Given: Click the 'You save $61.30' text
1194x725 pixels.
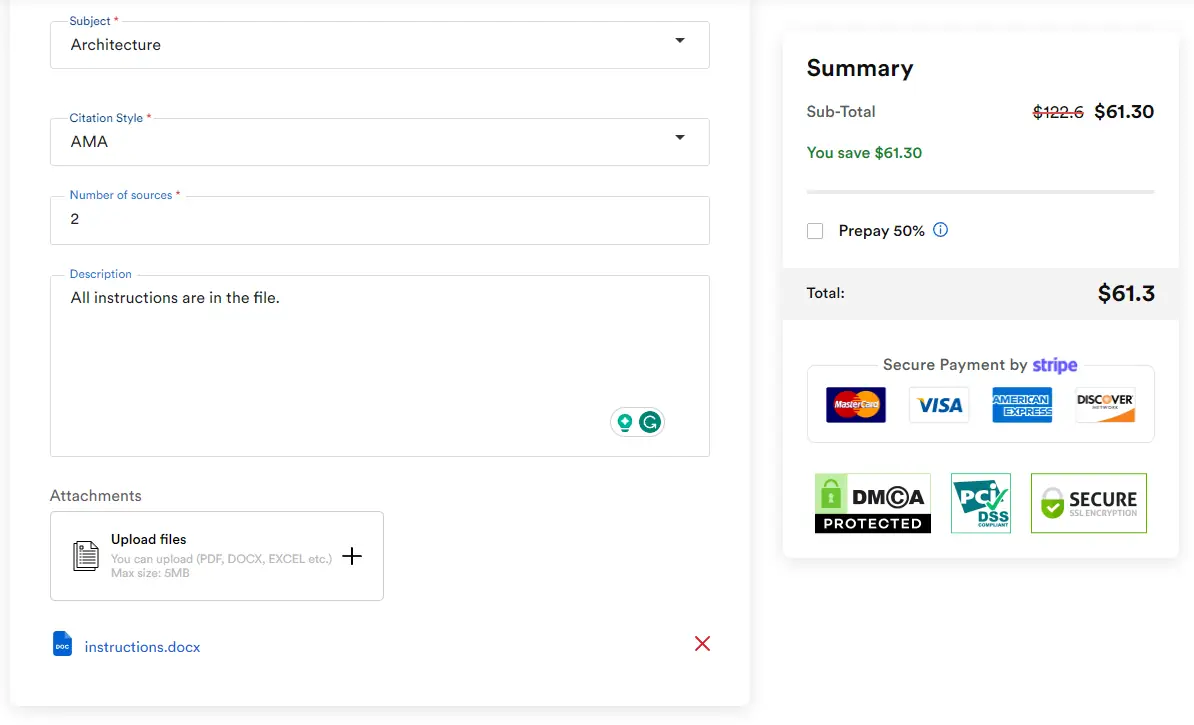Looking at the screenshot, I should (864, 153).
